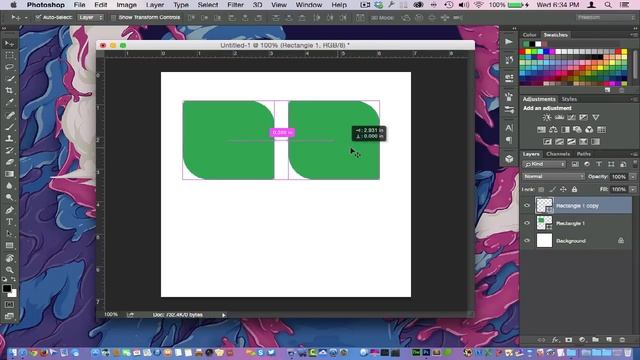Open the 3D panel cube icon

[x=509, y=159]
